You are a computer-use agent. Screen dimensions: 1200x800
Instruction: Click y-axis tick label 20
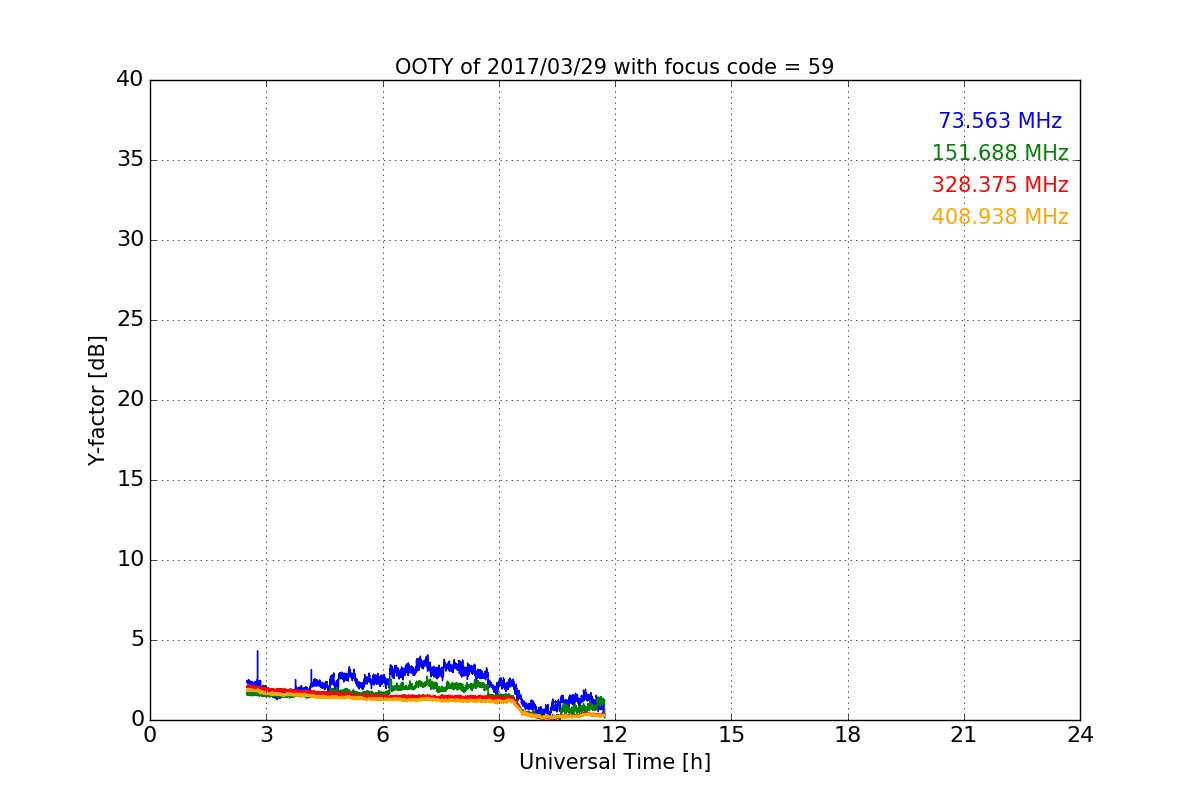coord(130,400)
